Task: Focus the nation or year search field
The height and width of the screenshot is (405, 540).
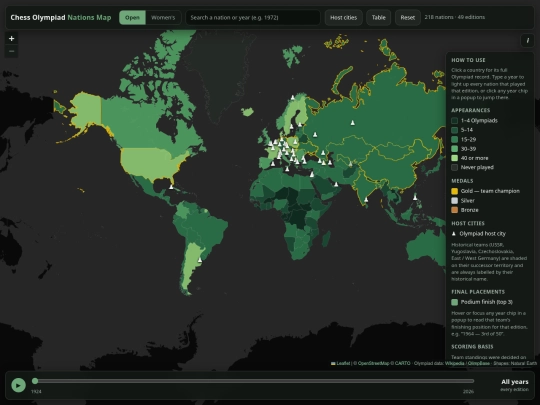Action: [253, 18]
